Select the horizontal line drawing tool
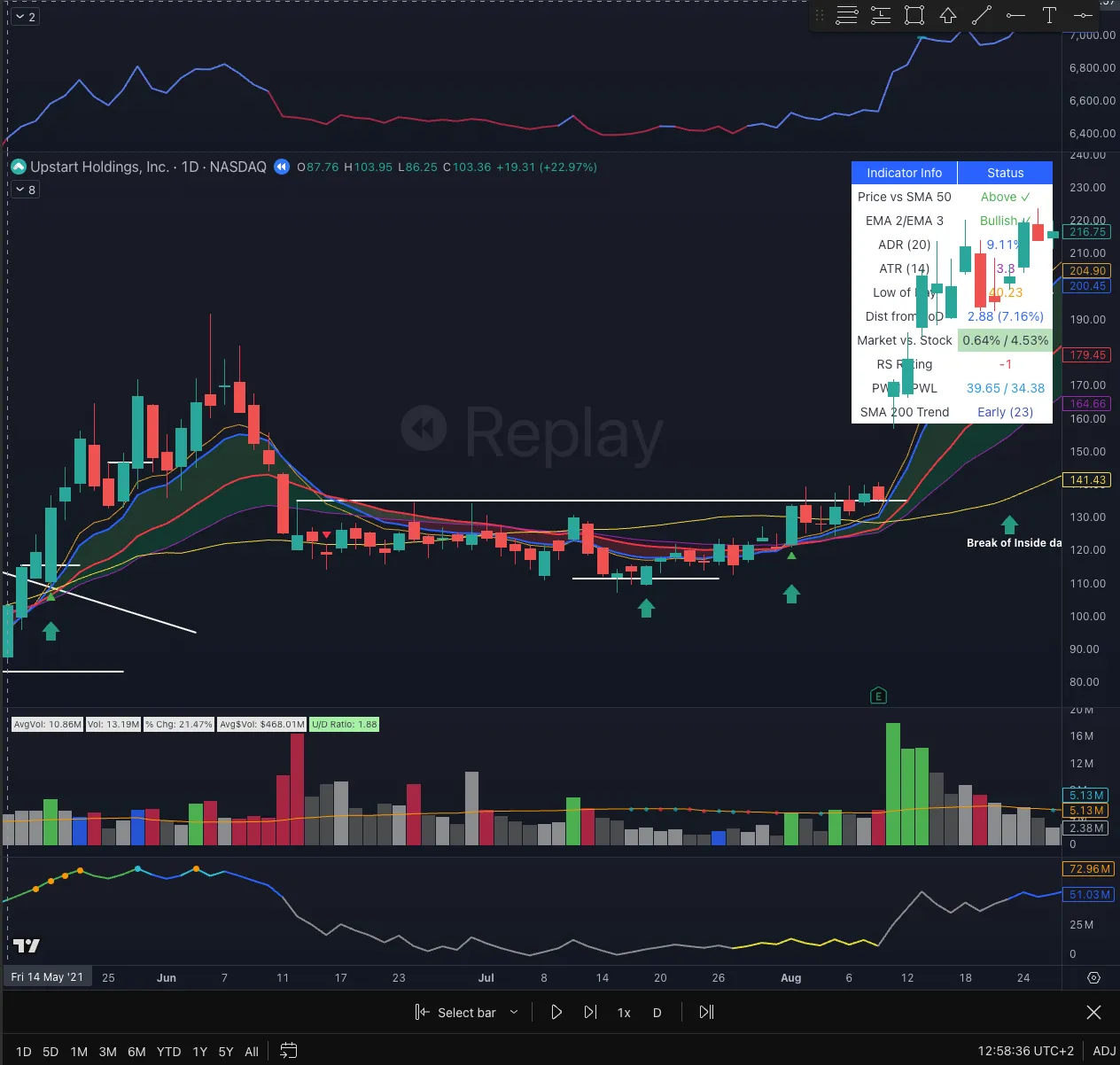The width and height of the screenshot is (1120, 1065). point(1083,15)
